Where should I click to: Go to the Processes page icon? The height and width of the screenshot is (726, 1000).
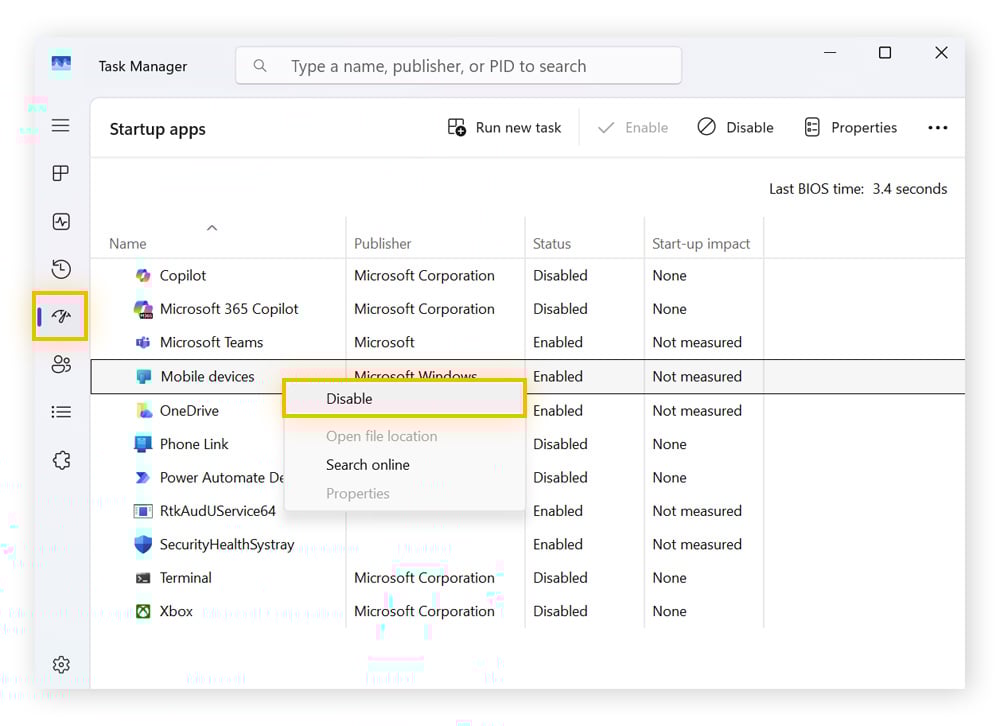[61, 174]
